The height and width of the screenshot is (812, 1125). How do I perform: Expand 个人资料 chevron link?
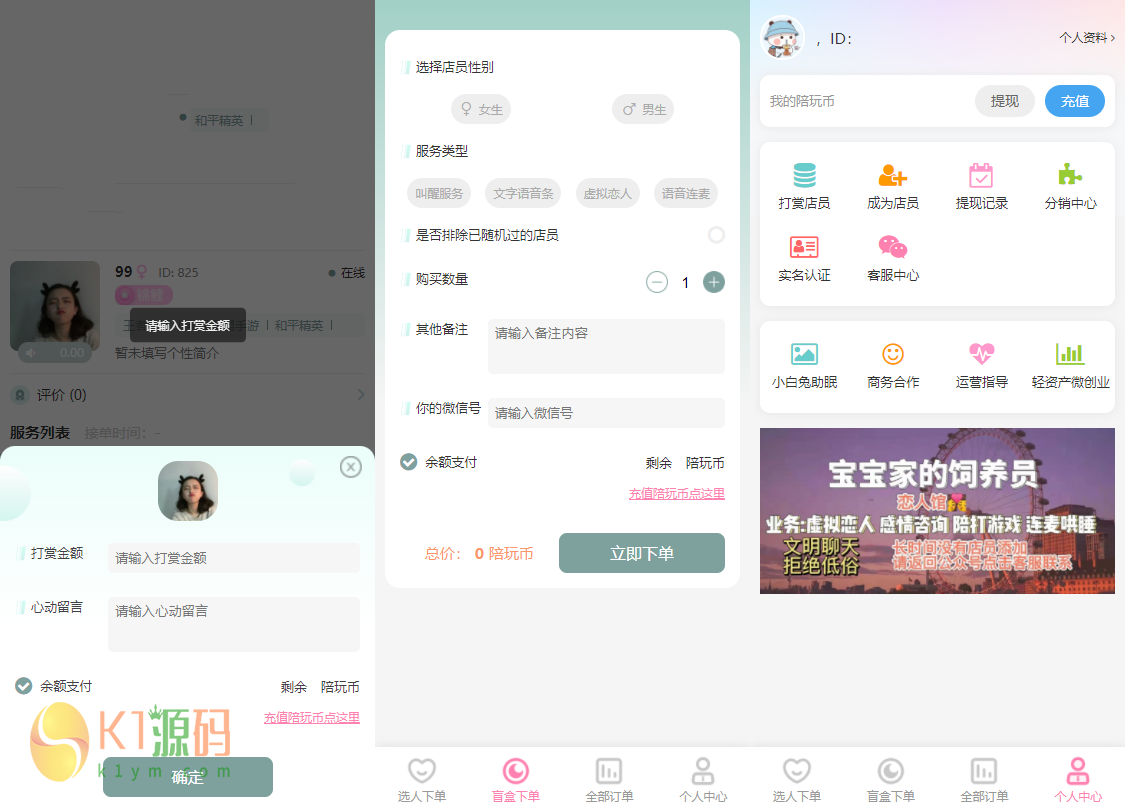click(1087, 37)
